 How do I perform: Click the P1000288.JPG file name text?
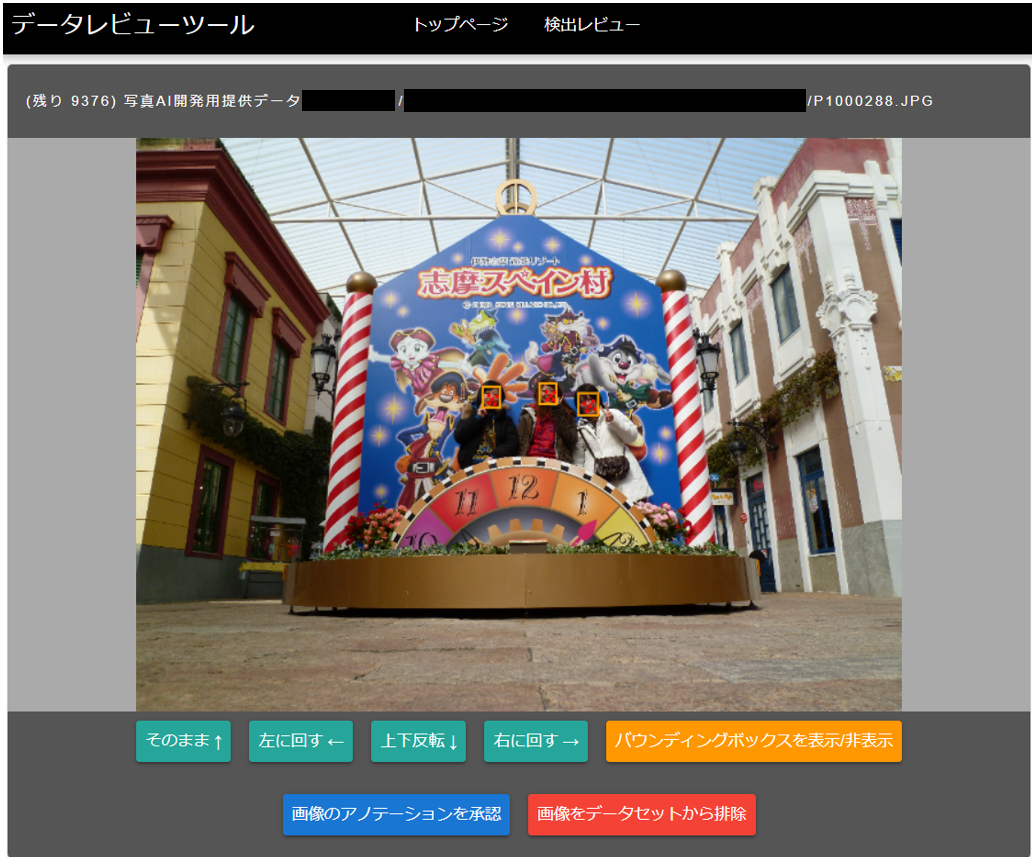click(873, 101)
